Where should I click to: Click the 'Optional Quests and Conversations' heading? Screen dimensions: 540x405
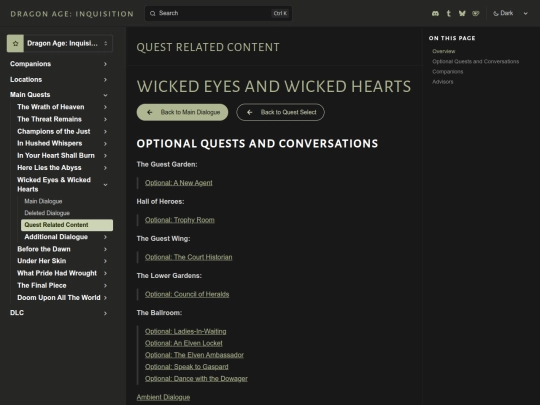257,144
